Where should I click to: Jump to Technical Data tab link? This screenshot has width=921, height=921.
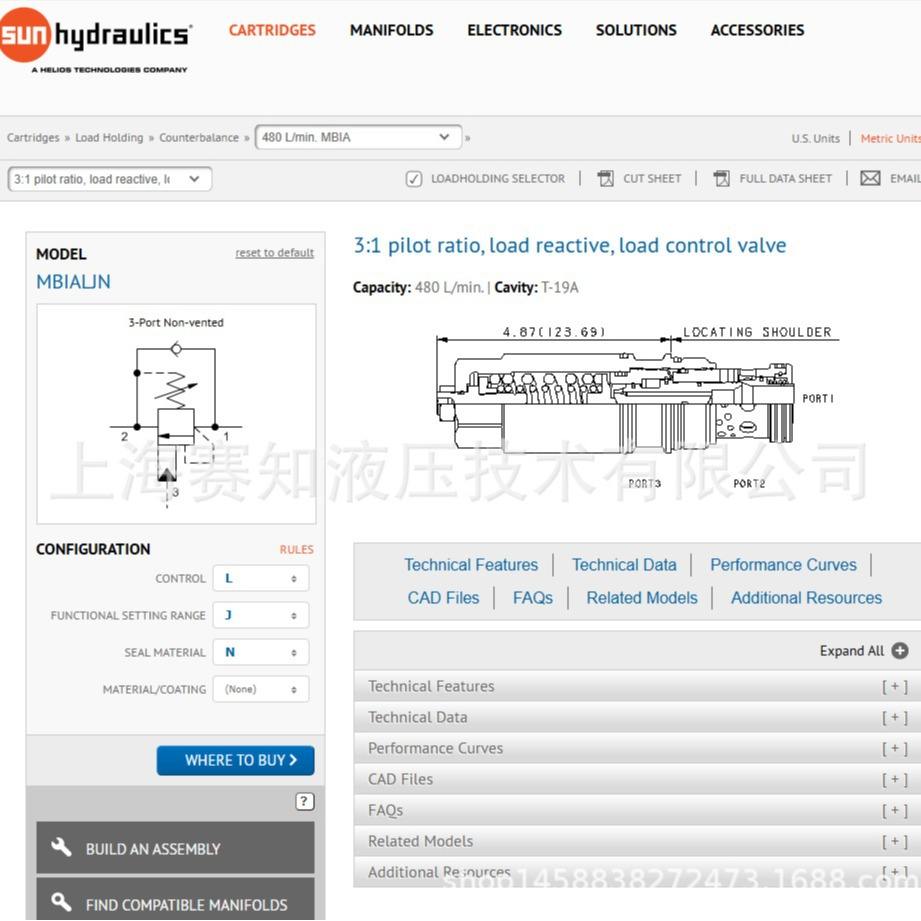[x=624, y=565]
